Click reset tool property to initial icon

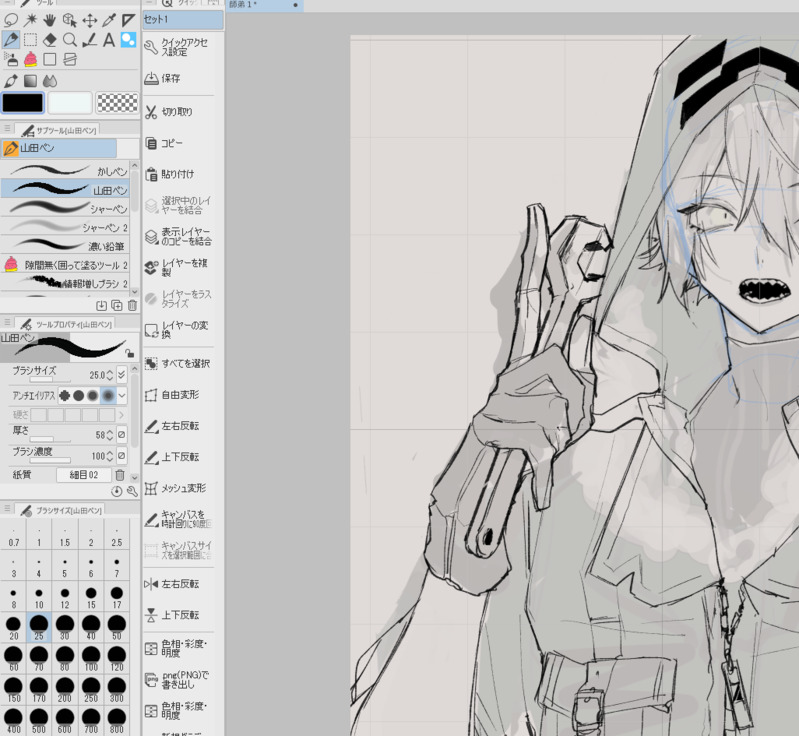pos(117,491)
